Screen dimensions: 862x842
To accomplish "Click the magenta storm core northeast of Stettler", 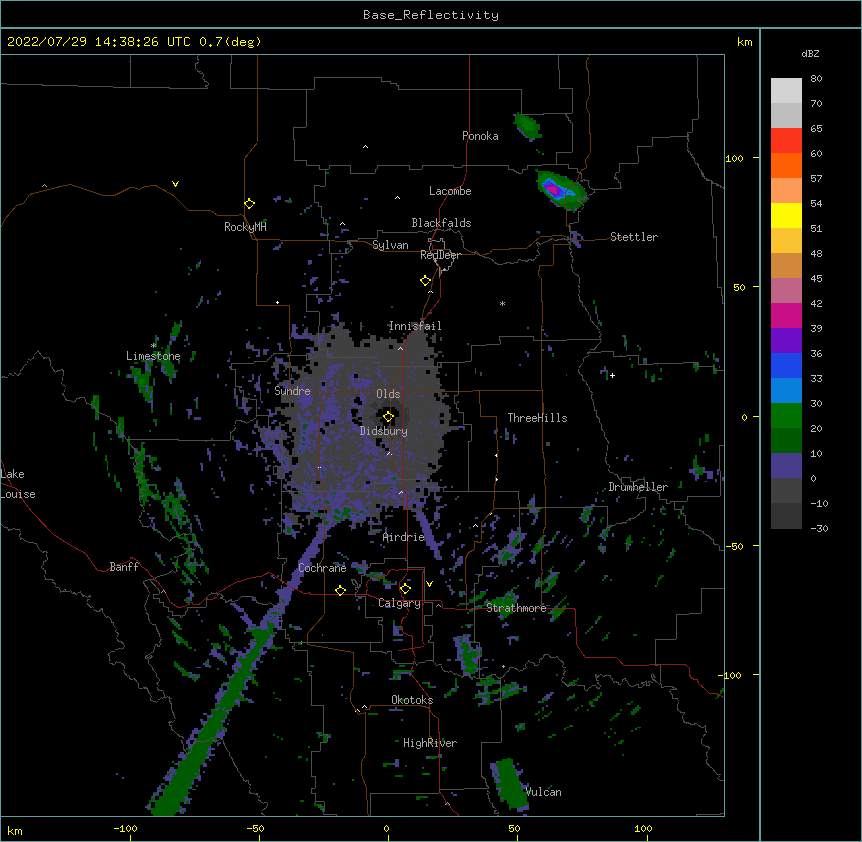I will point(554,190).
